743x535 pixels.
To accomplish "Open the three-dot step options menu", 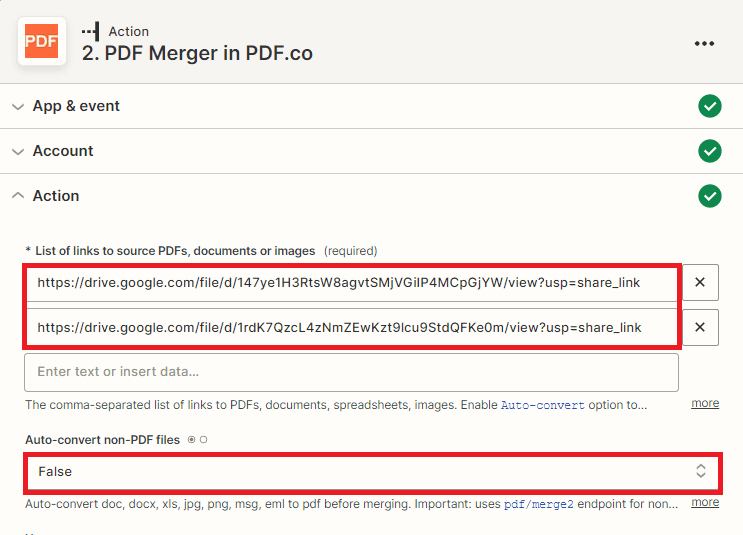I will pos(704,43).
